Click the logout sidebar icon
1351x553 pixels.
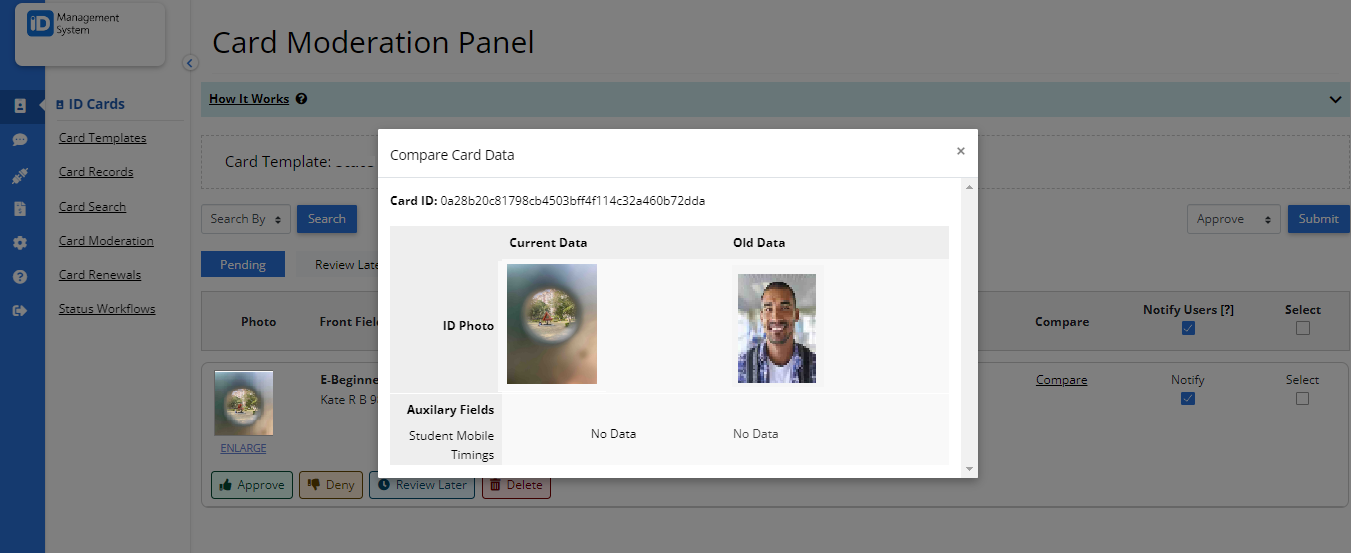click(20, 311)
